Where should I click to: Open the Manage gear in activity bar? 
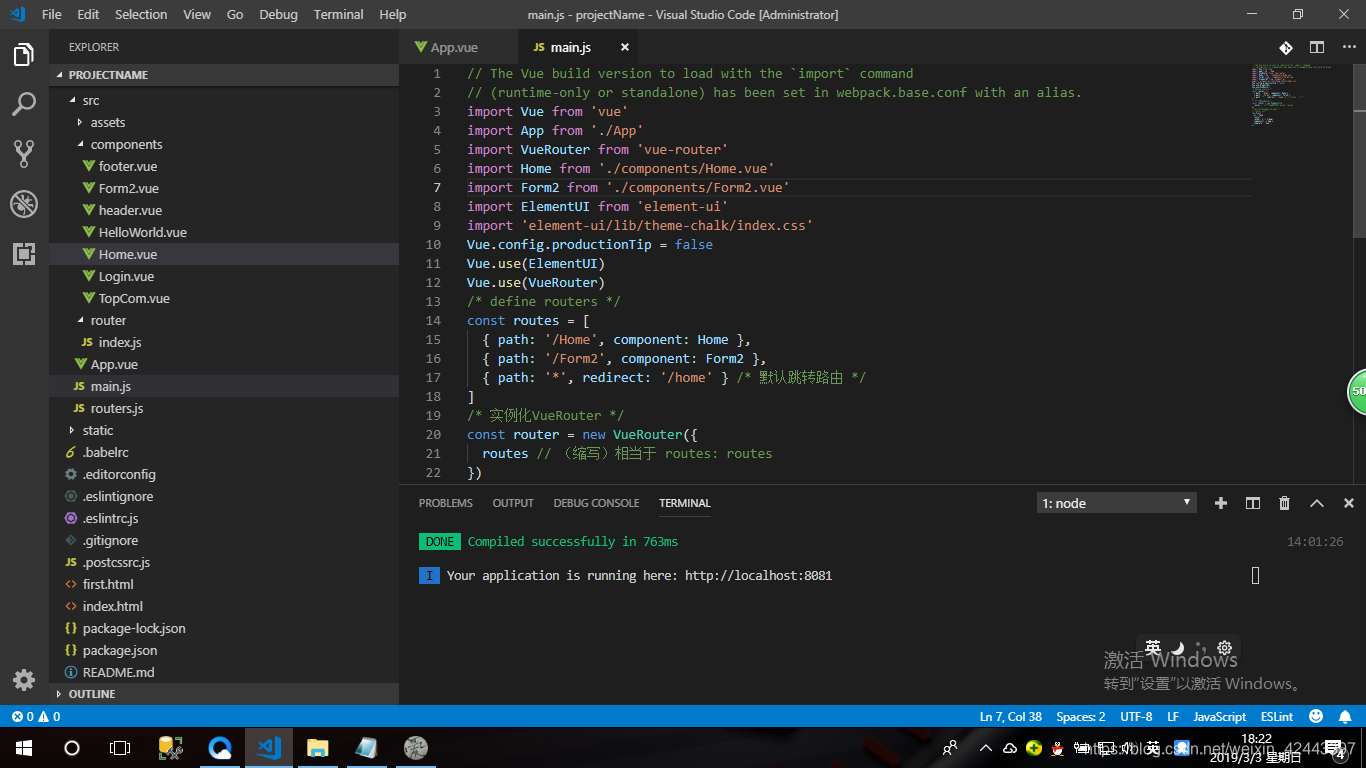click(24, 681)
